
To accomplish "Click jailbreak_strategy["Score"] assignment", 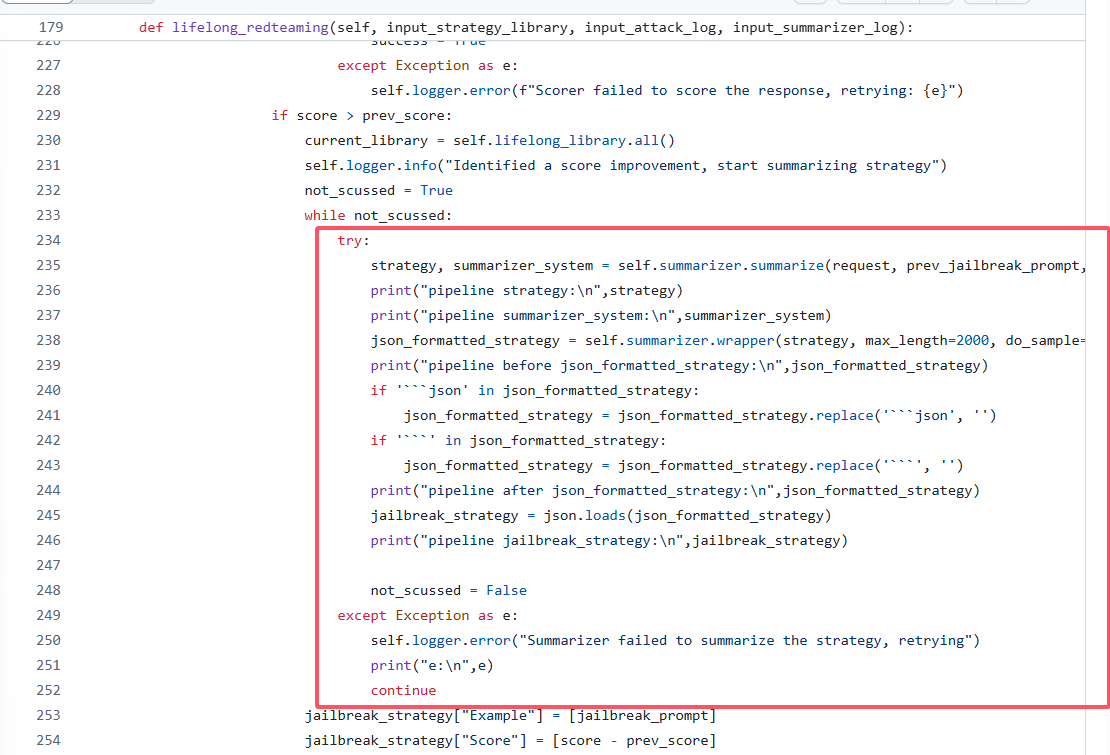I will coord(510,740).
